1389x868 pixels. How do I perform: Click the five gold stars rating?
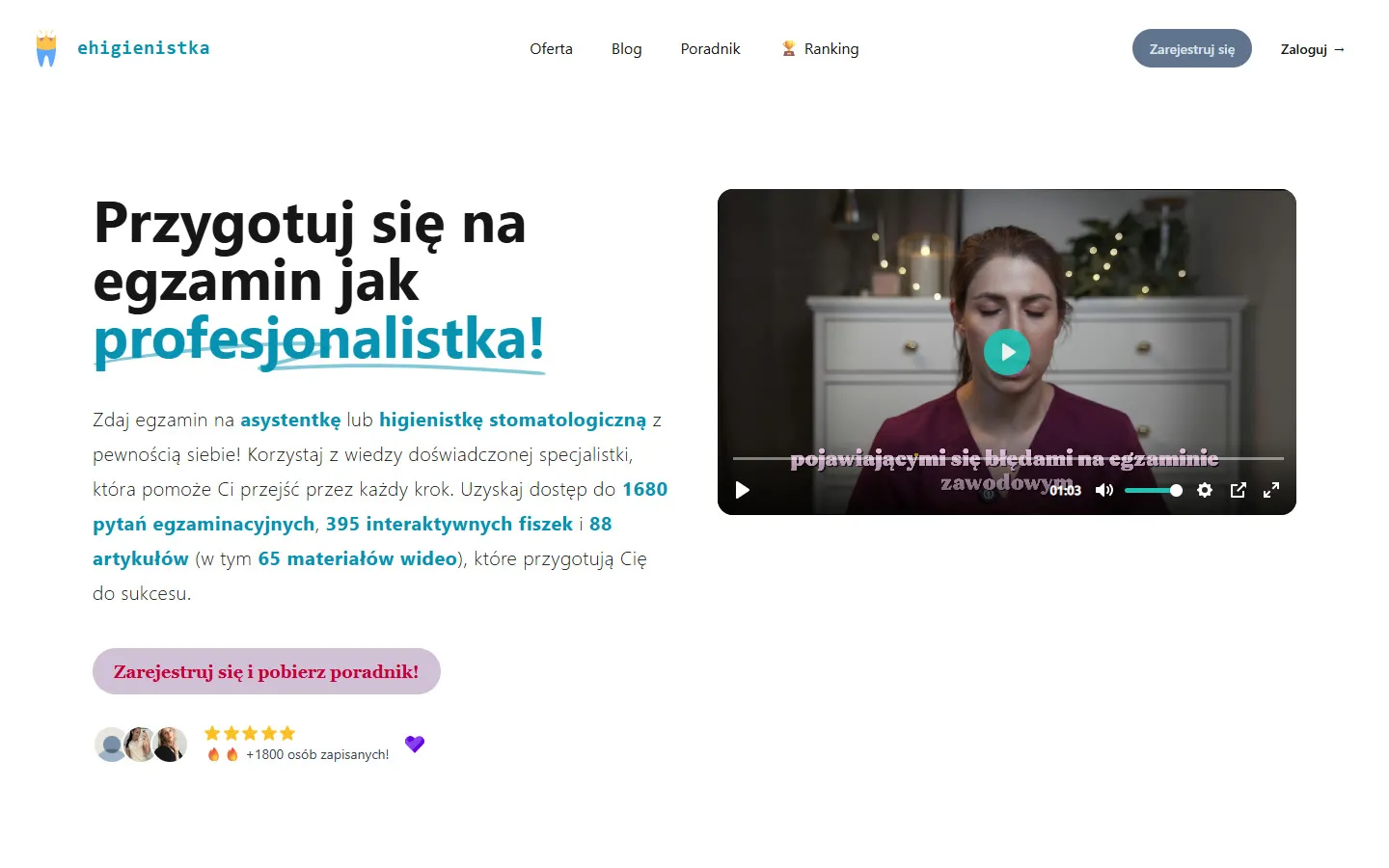pyautogui.click(x=250, y=733)
